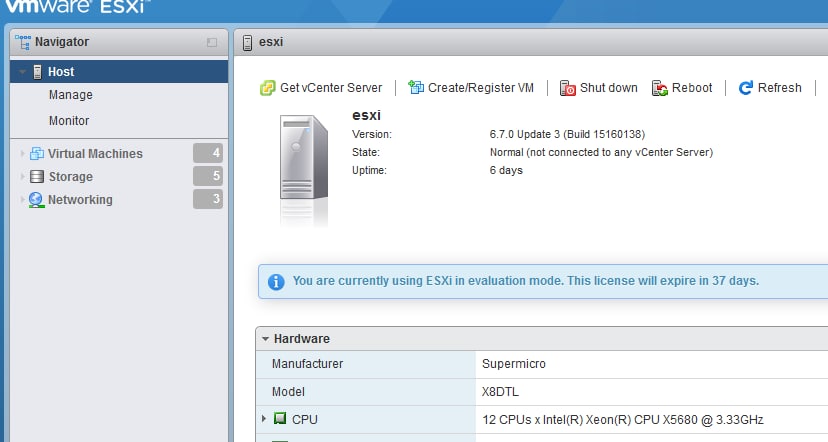Collapse the Hardware section
This screenshot has width=828, height=442.
(x=265, y=339)
